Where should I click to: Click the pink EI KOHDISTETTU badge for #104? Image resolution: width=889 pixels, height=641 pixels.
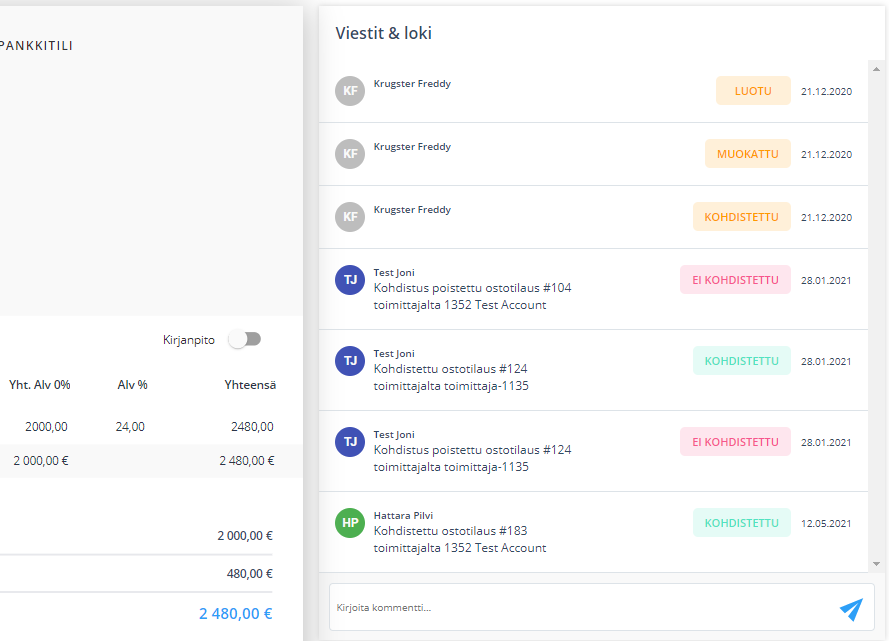tap(735, 280)
